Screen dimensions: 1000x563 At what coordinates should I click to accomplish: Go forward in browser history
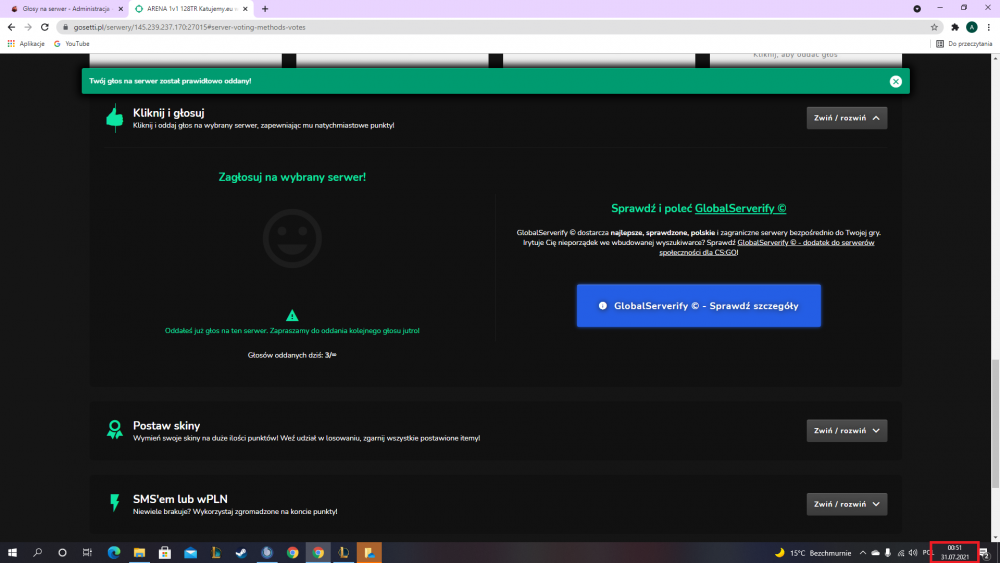28,27
